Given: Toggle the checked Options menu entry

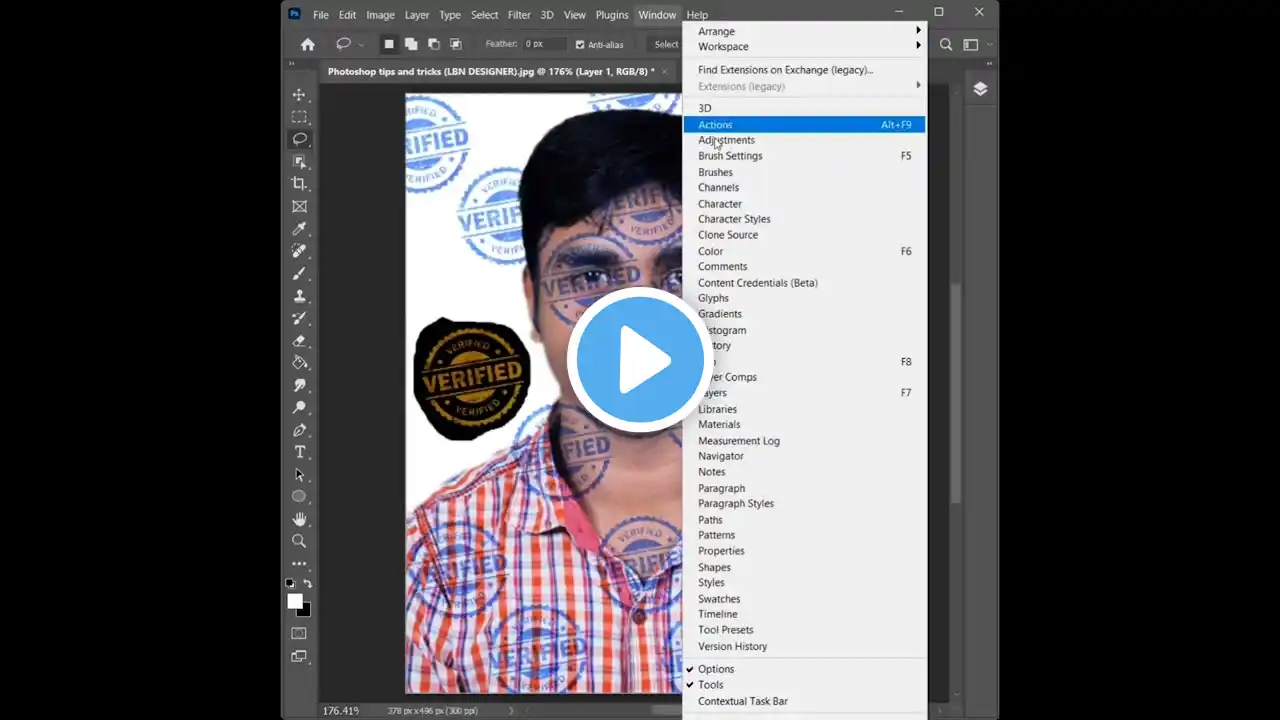Looking at the screenshot, I should point(805,669).
